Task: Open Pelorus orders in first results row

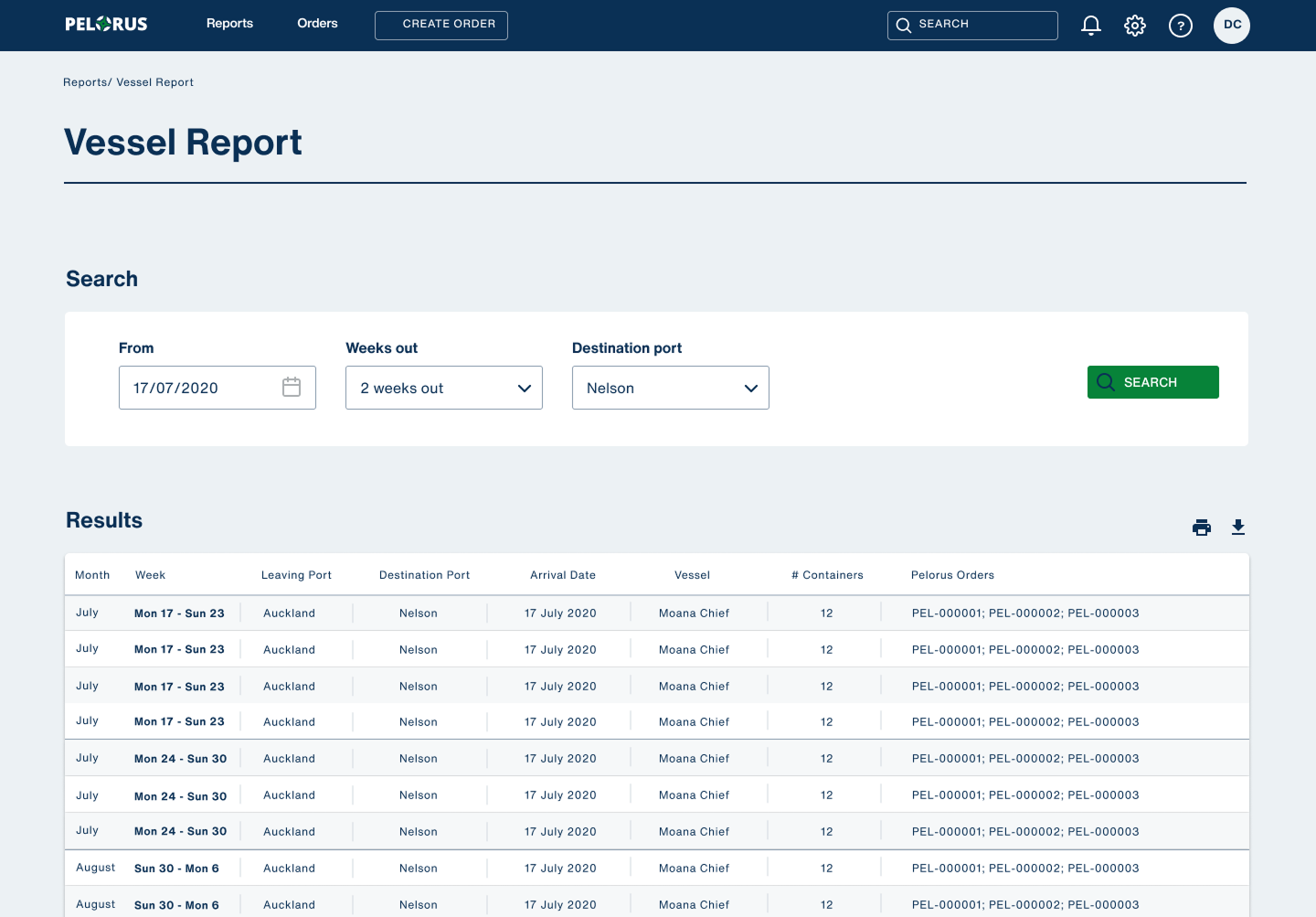Action: pos(1025,613)
